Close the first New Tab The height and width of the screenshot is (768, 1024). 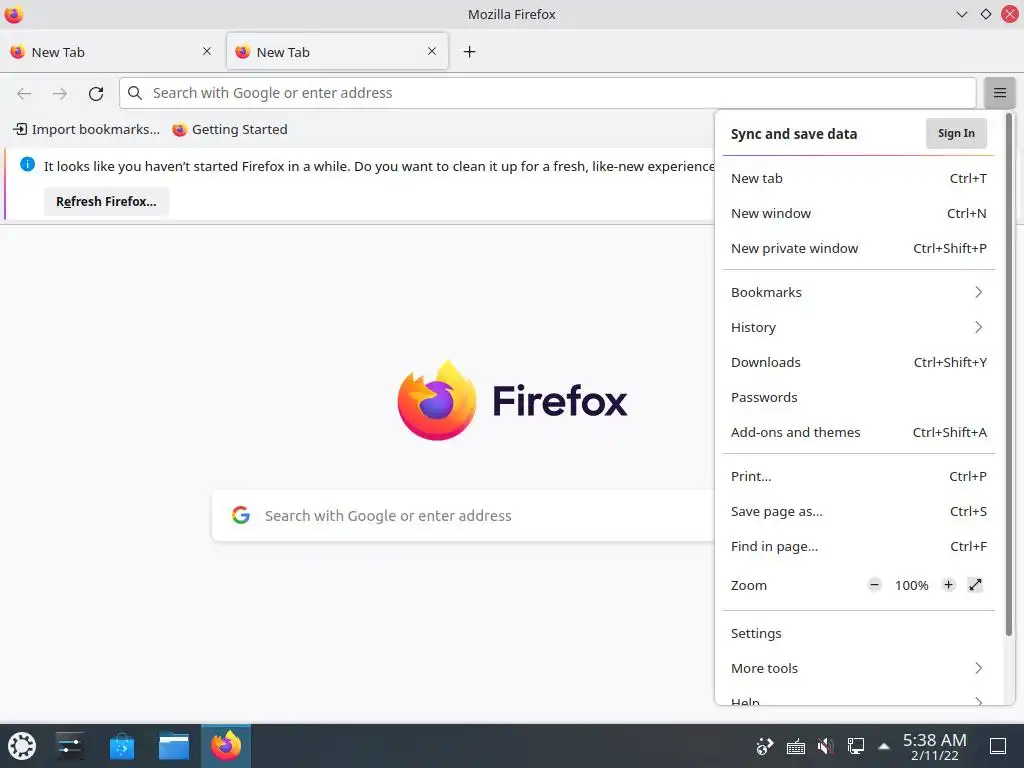[x=207, y=51]
